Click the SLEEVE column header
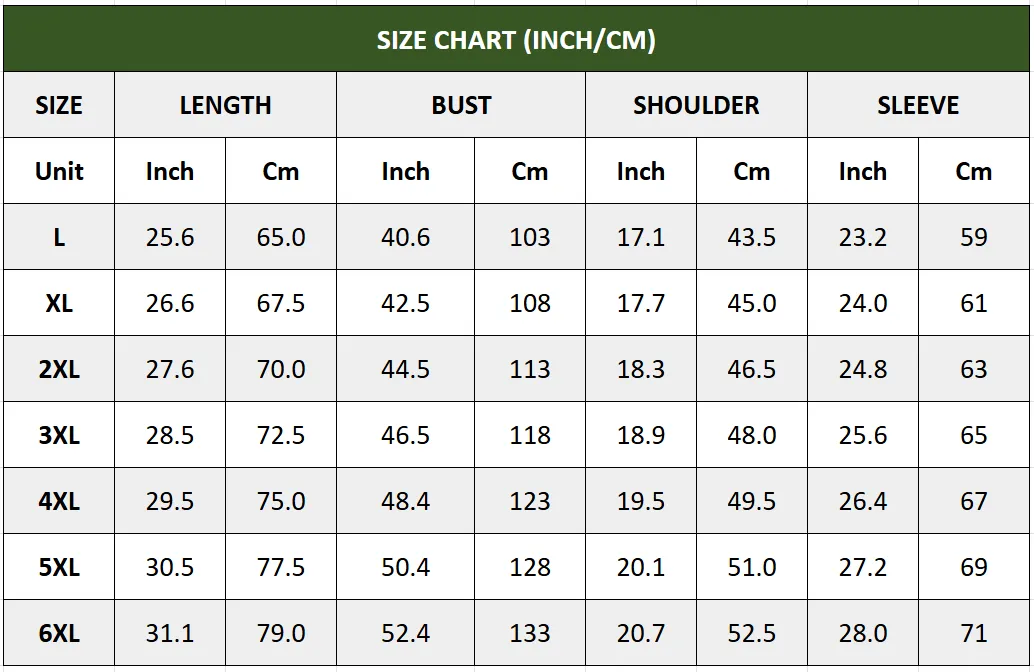The height and width of the screenshot is (672, 1034). pyautogui.click(x=918, y=105)
